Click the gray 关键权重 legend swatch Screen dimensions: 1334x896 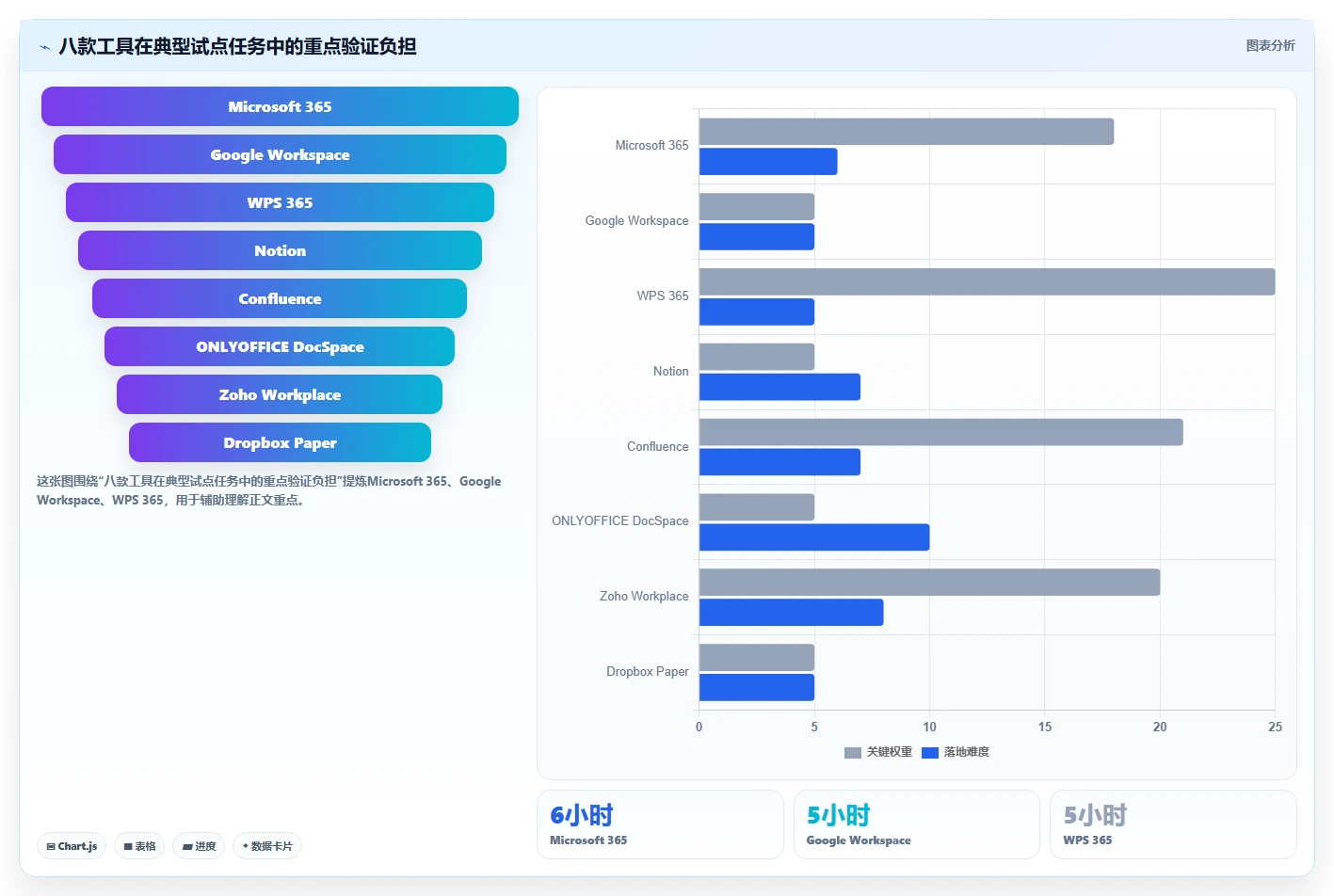853,753
